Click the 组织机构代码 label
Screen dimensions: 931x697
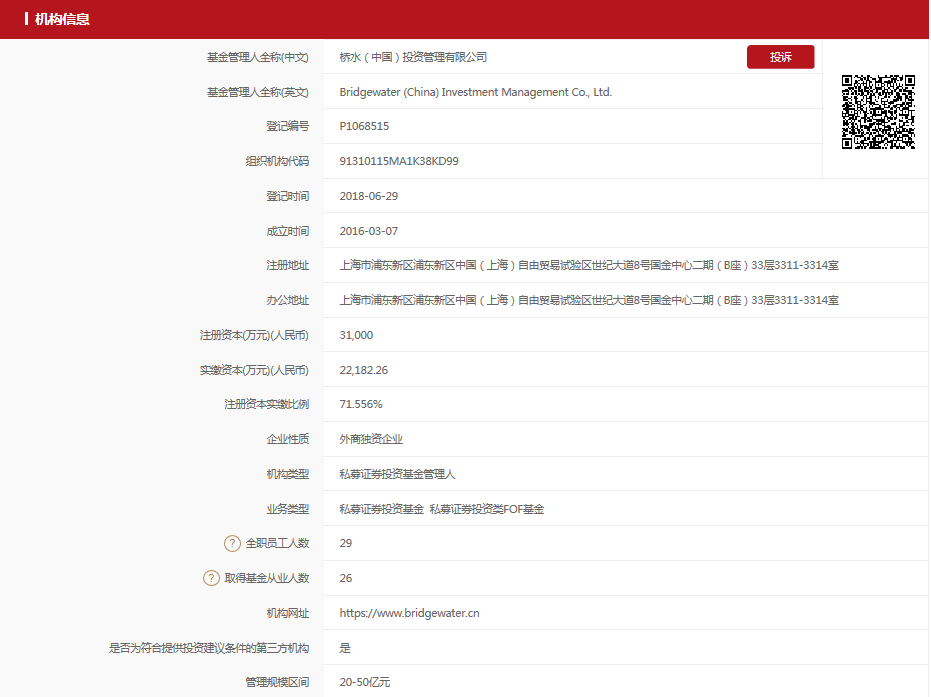click(x=277, y=161)
